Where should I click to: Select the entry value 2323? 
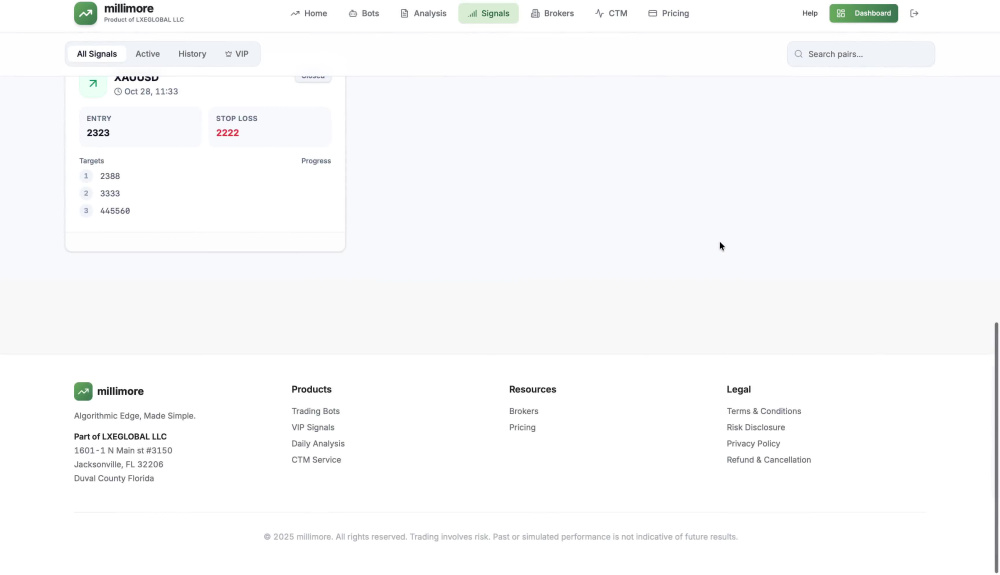click(98, 133)
